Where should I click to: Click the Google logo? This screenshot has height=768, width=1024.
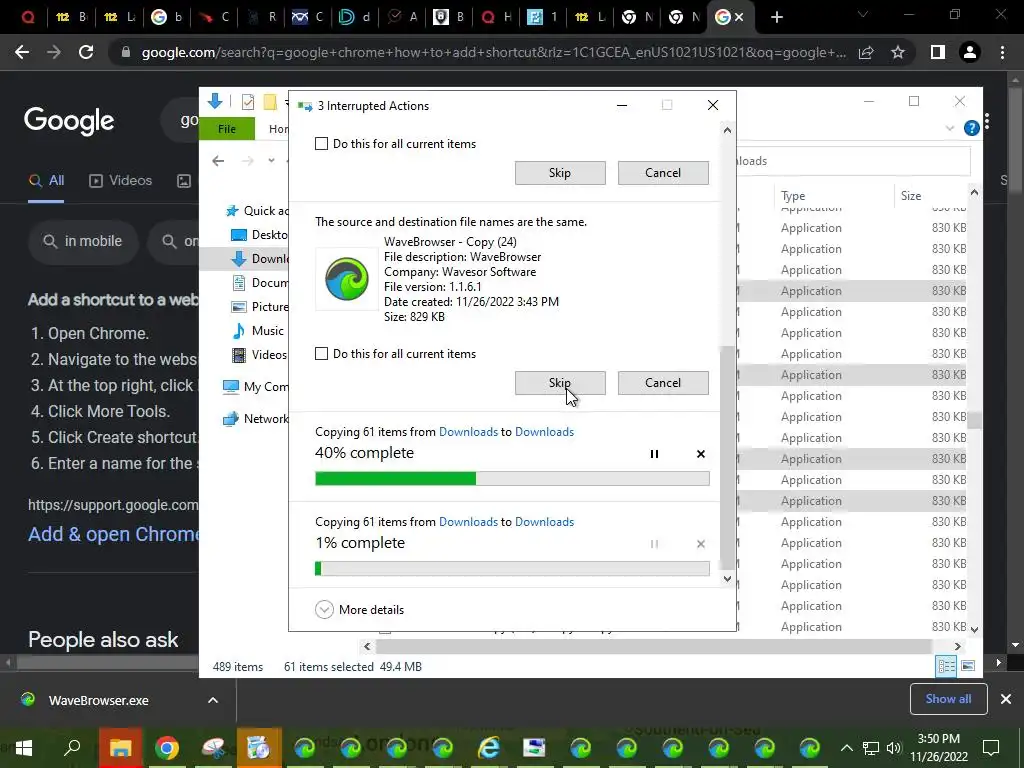coord(69,121)
